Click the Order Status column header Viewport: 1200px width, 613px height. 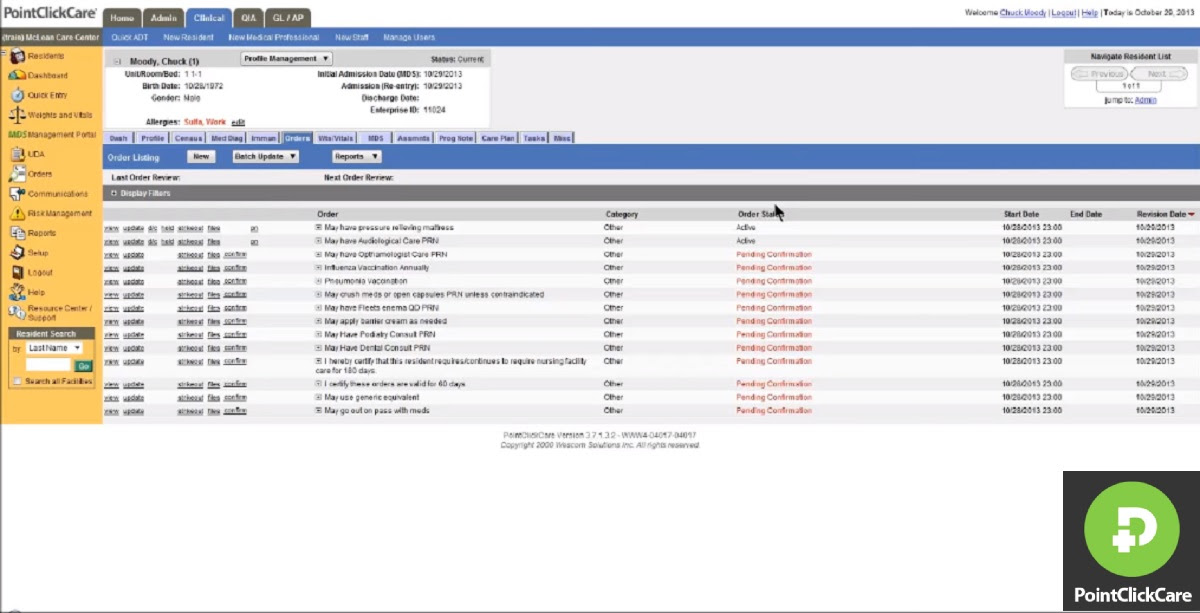pyautogui.click(x=760, y=214)
